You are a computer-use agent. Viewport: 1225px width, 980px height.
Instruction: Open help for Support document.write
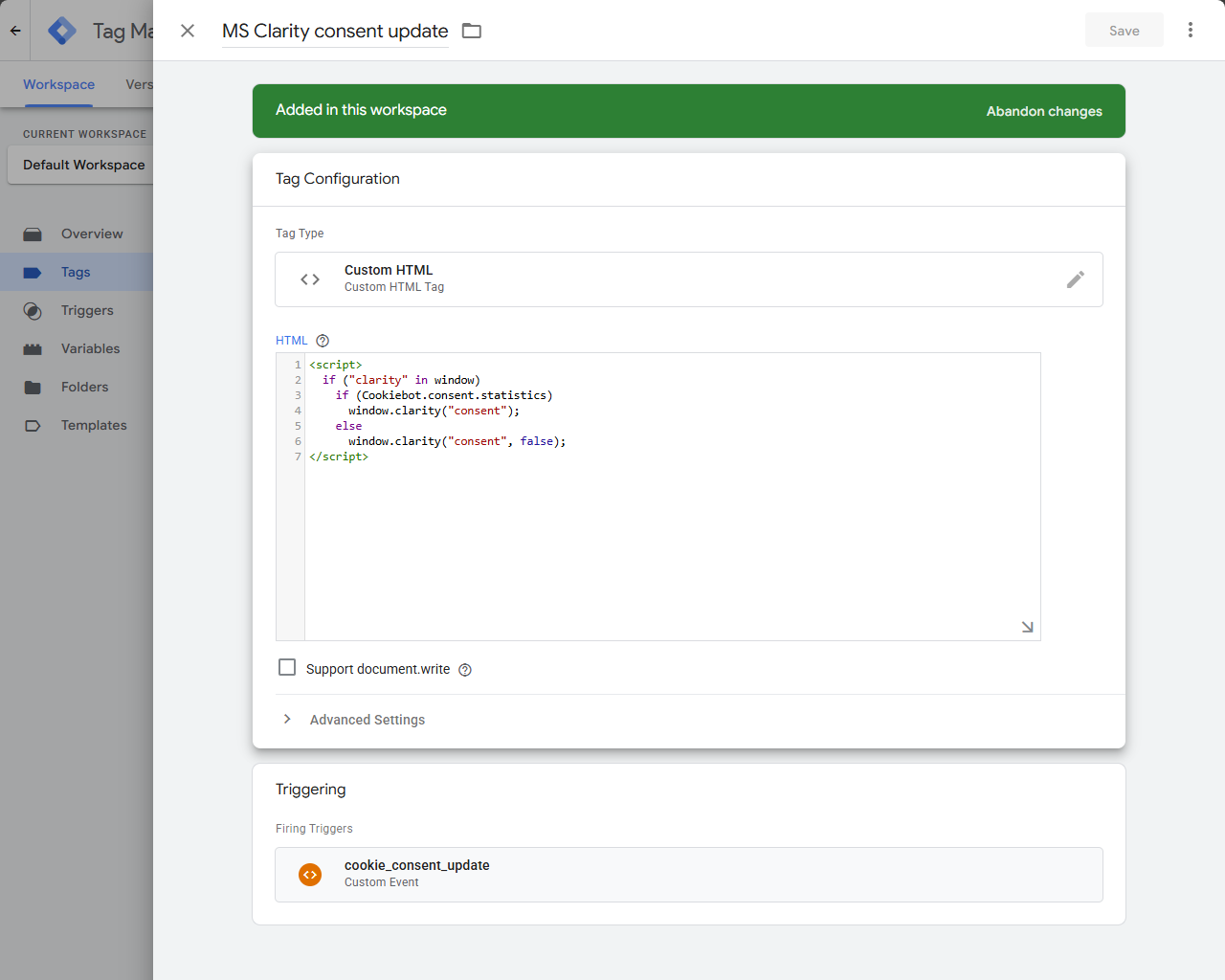465,670
